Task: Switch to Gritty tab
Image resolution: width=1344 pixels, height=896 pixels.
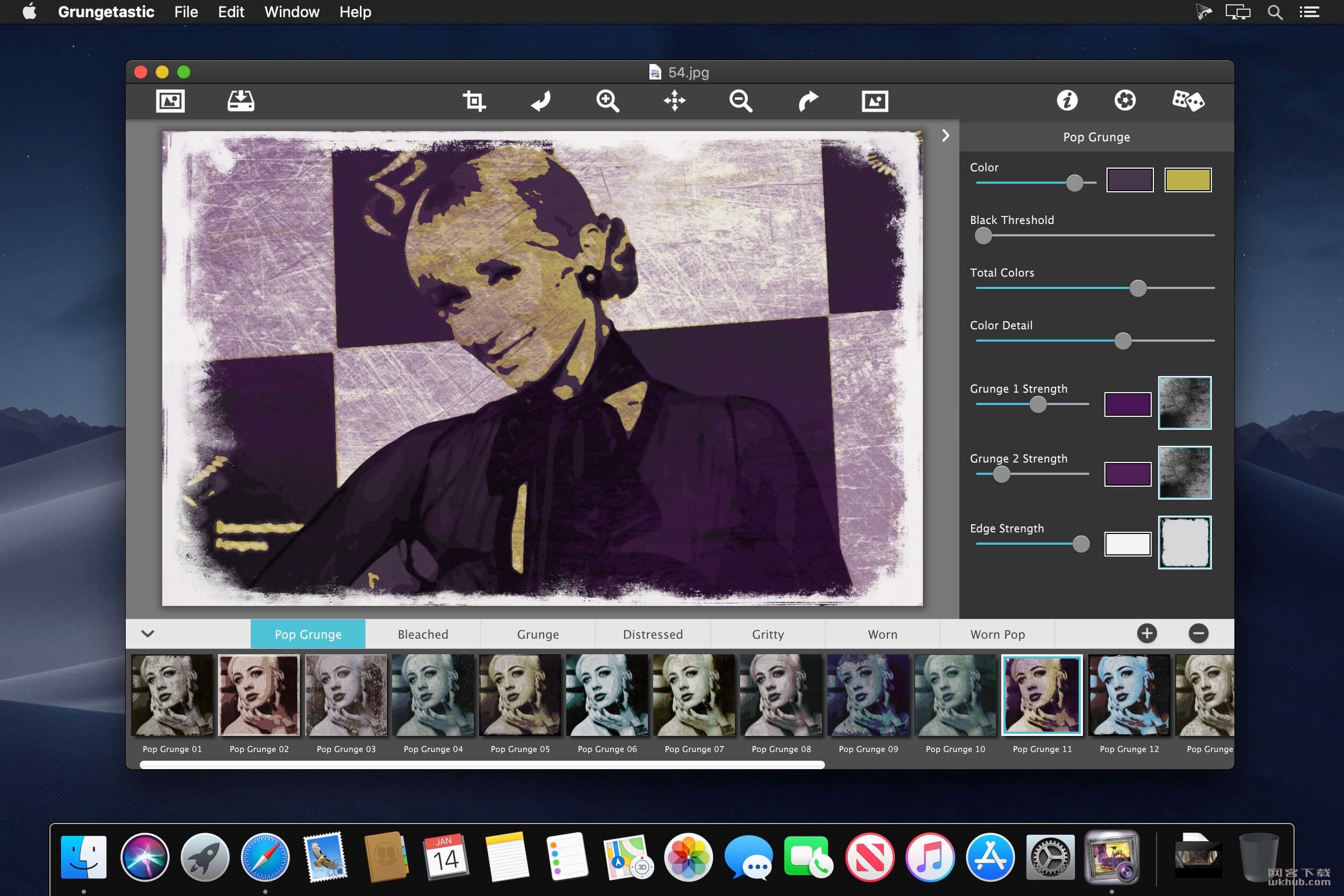Action: click(768, 634)
